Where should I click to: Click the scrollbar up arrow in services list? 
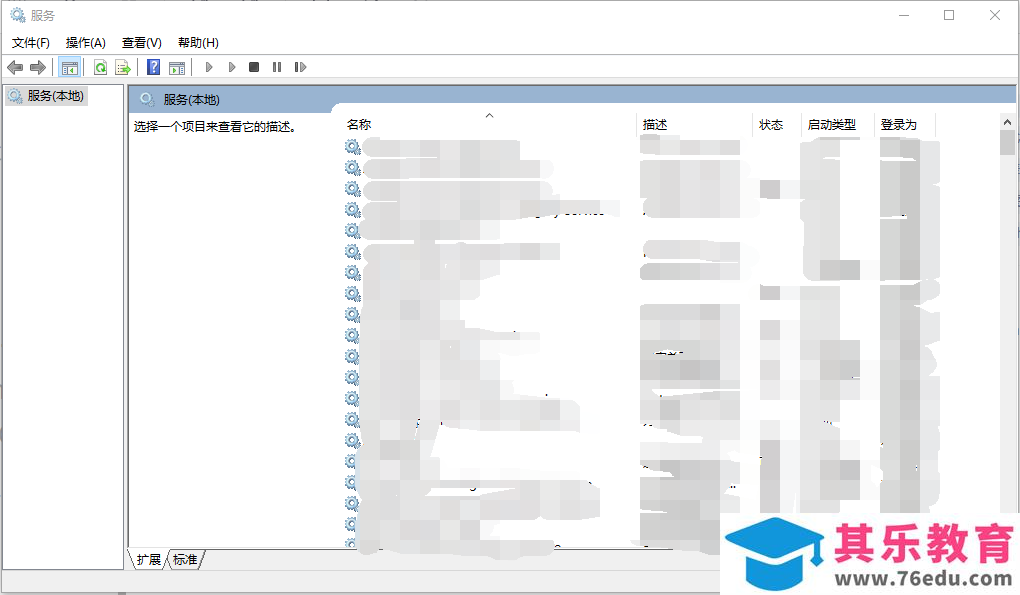(x=1007, y=122)
